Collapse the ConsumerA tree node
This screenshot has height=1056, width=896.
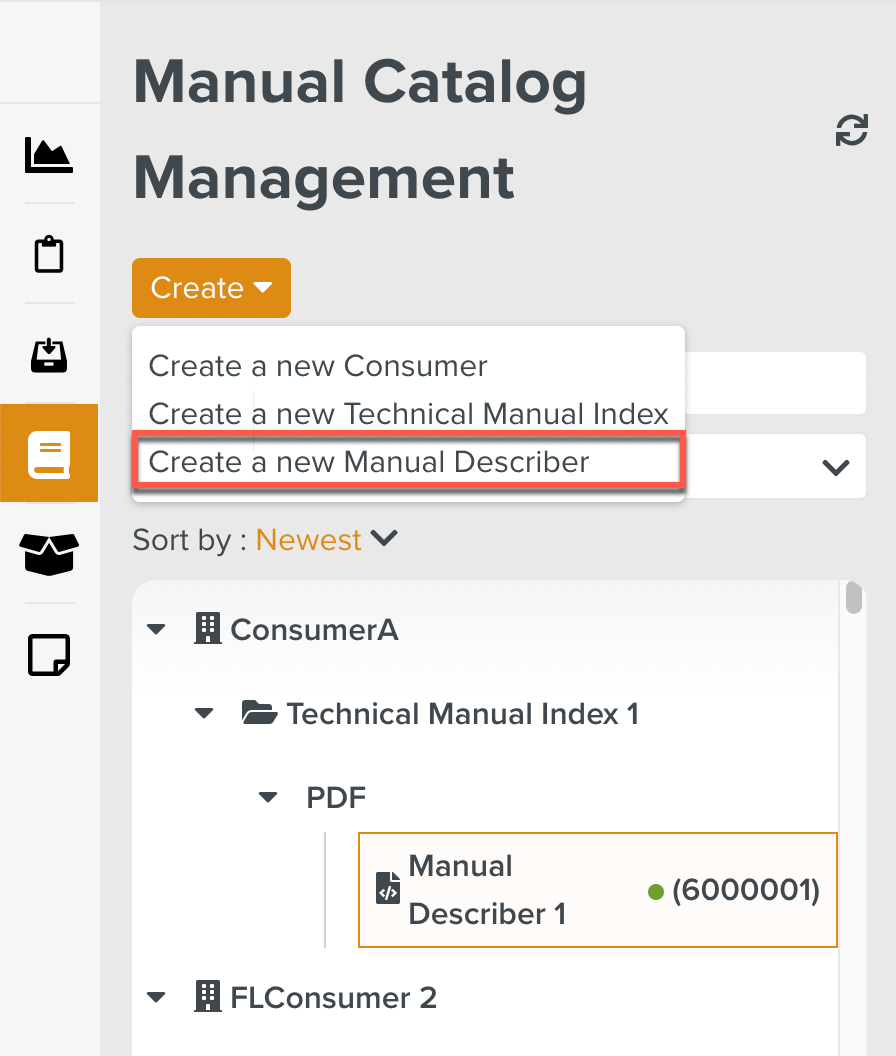[x=155, y=630]
